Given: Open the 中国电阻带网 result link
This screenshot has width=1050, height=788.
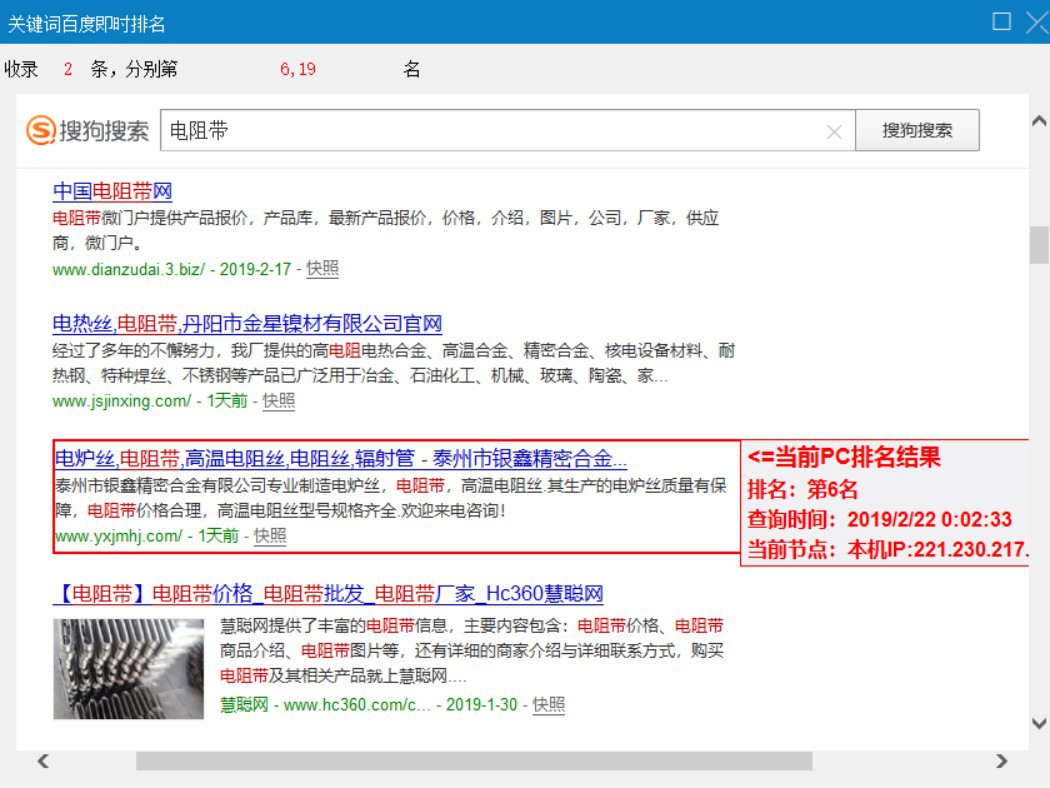Looking at the screenshot, I should click(112, 191).
